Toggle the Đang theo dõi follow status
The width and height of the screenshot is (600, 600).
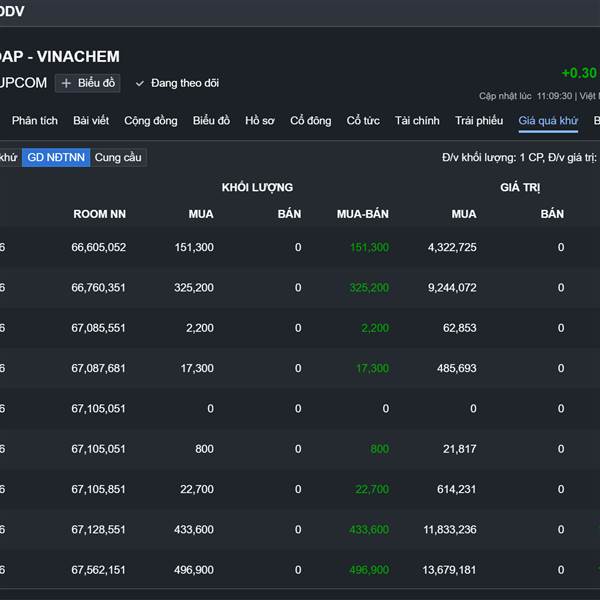(177, 83)
